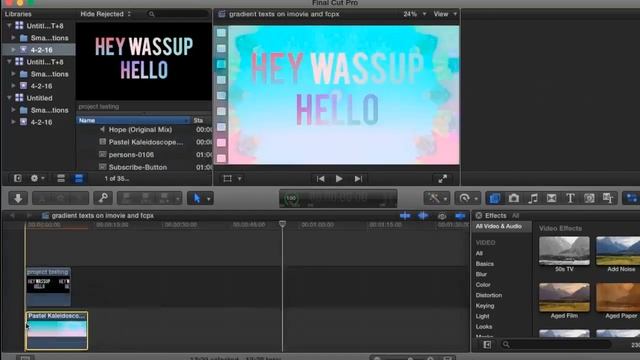This screenshot has height=360, width=640.
Task: Jump to next edit in viewer
Action: 358,179
